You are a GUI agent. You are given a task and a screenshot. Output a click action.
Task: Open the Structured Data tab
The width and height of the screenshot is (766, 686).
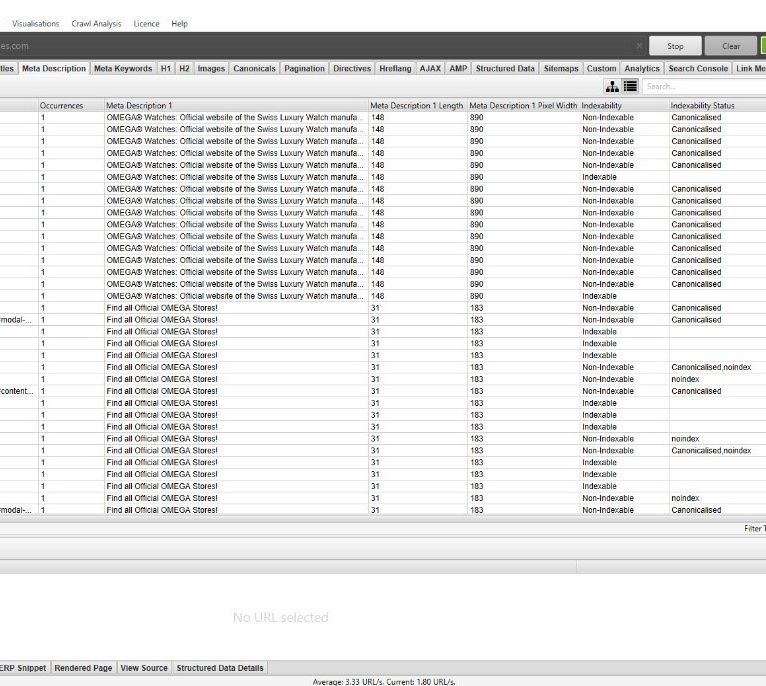[505, 69]
